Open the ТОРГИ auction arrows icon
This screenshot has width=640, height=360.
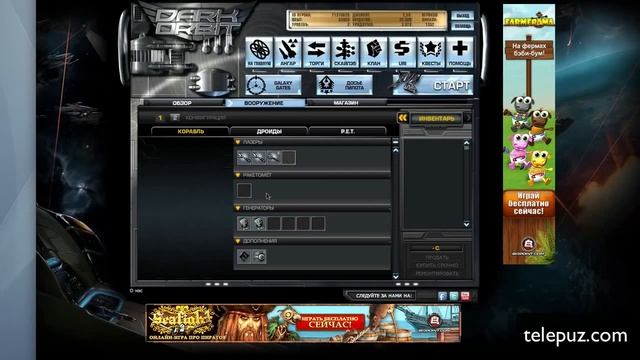pos(316,52)
